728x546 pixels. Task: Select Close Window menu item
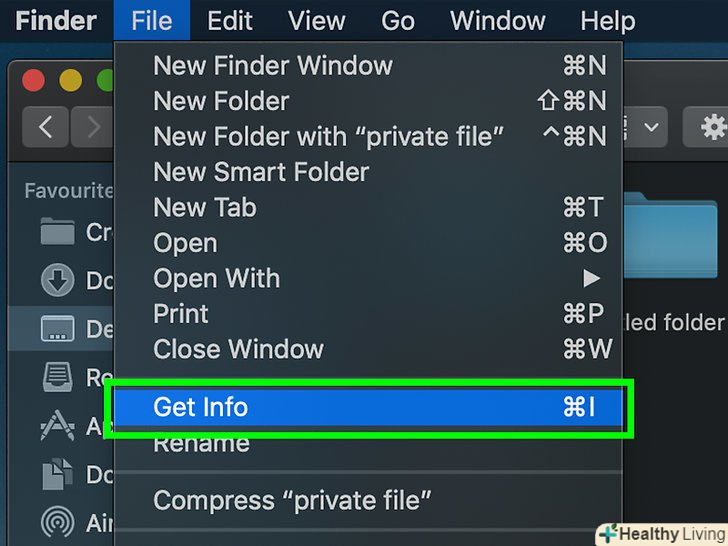[238, 350]
